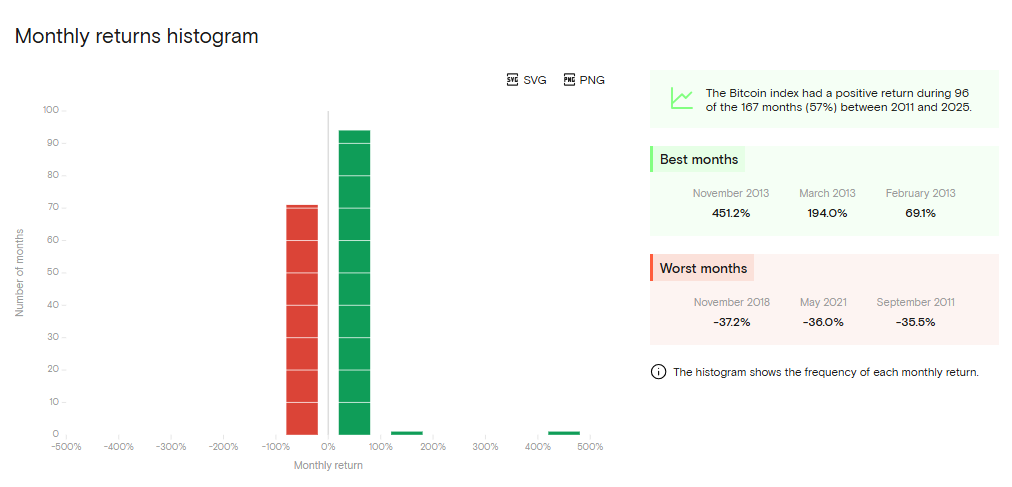Click the Monthly returns histogram title
1012x487 pixels.
[137, 36]
